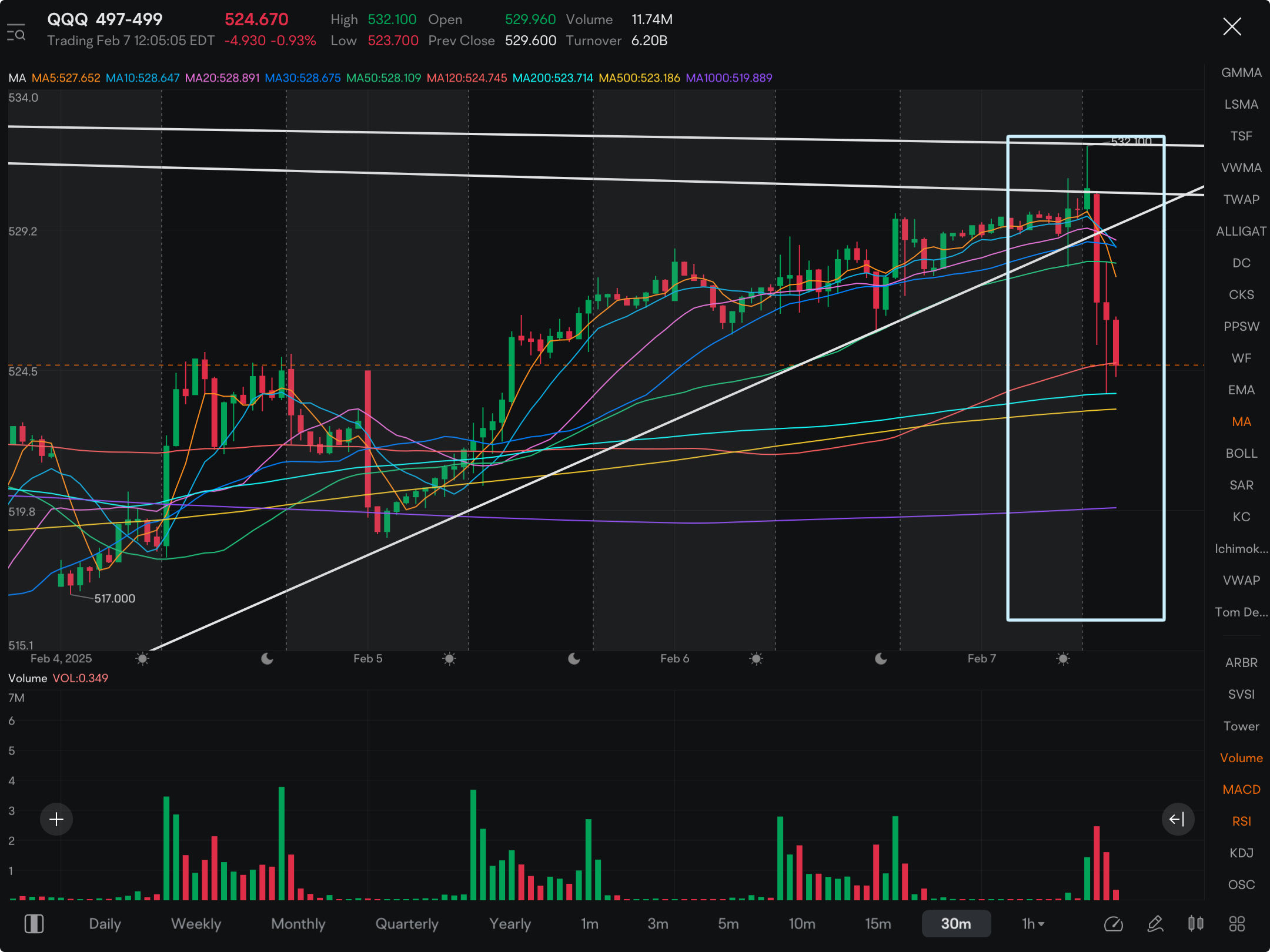The width and height of the screenshot is (1270, 952).
Task: Enable the SAR indicator
Action: 1241,485
